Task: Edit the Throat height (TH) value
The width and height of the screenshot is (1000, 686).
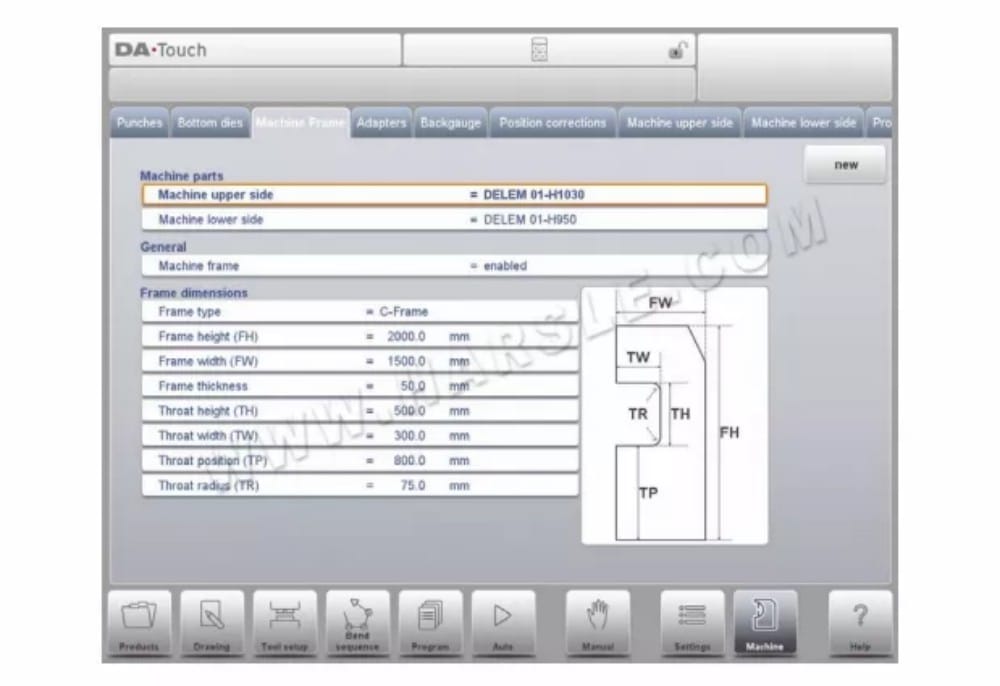Action: tap(360, 411)
